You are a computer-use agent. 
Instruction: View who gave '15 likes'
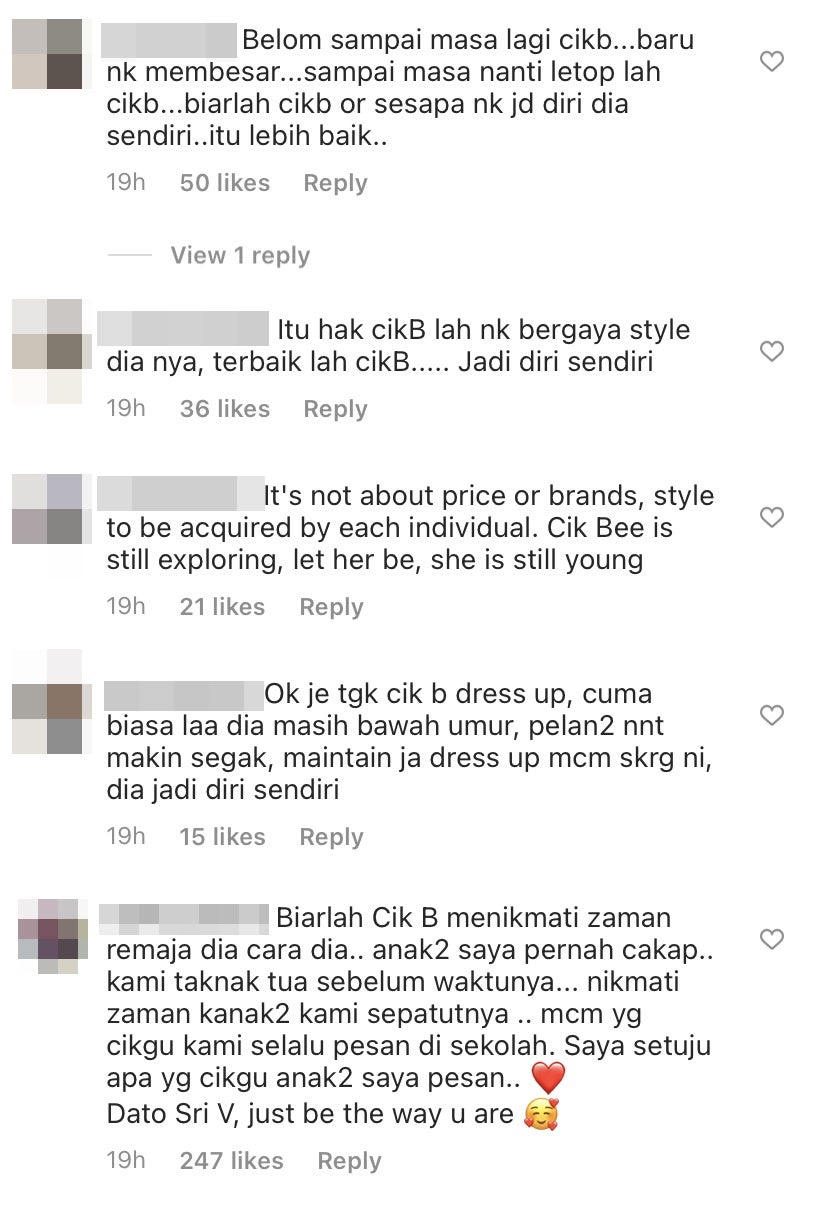[x=222, y=837]
